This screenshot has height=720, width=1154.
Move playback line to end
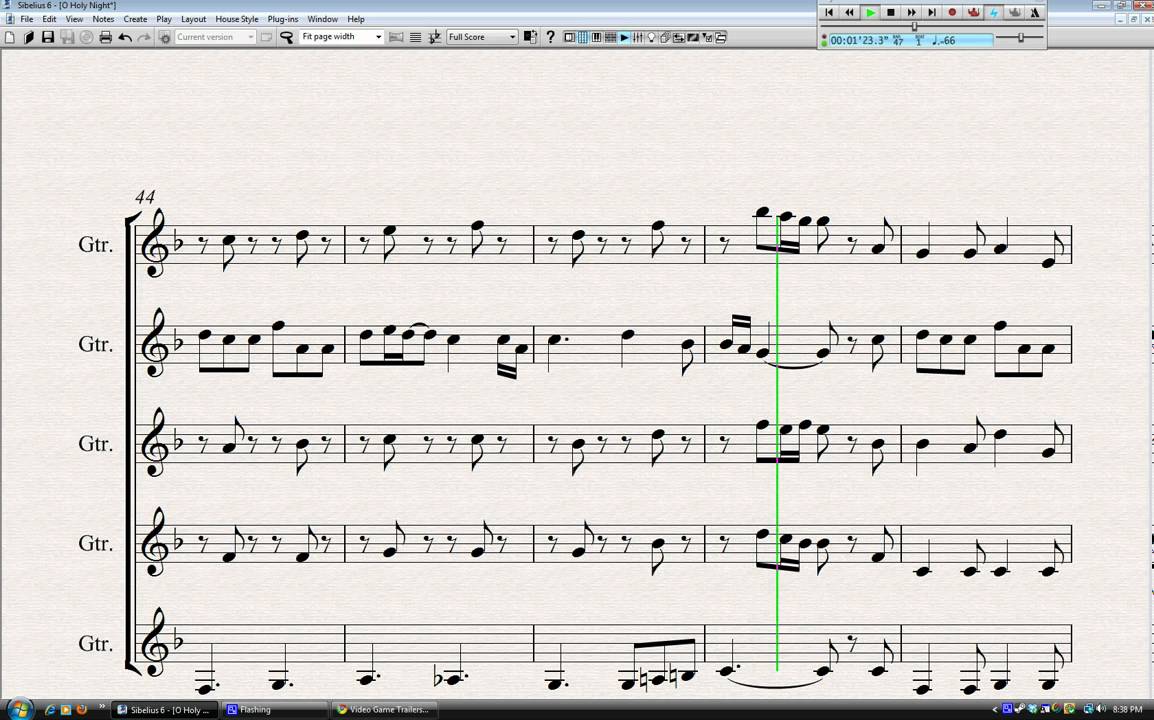(932, 13)
